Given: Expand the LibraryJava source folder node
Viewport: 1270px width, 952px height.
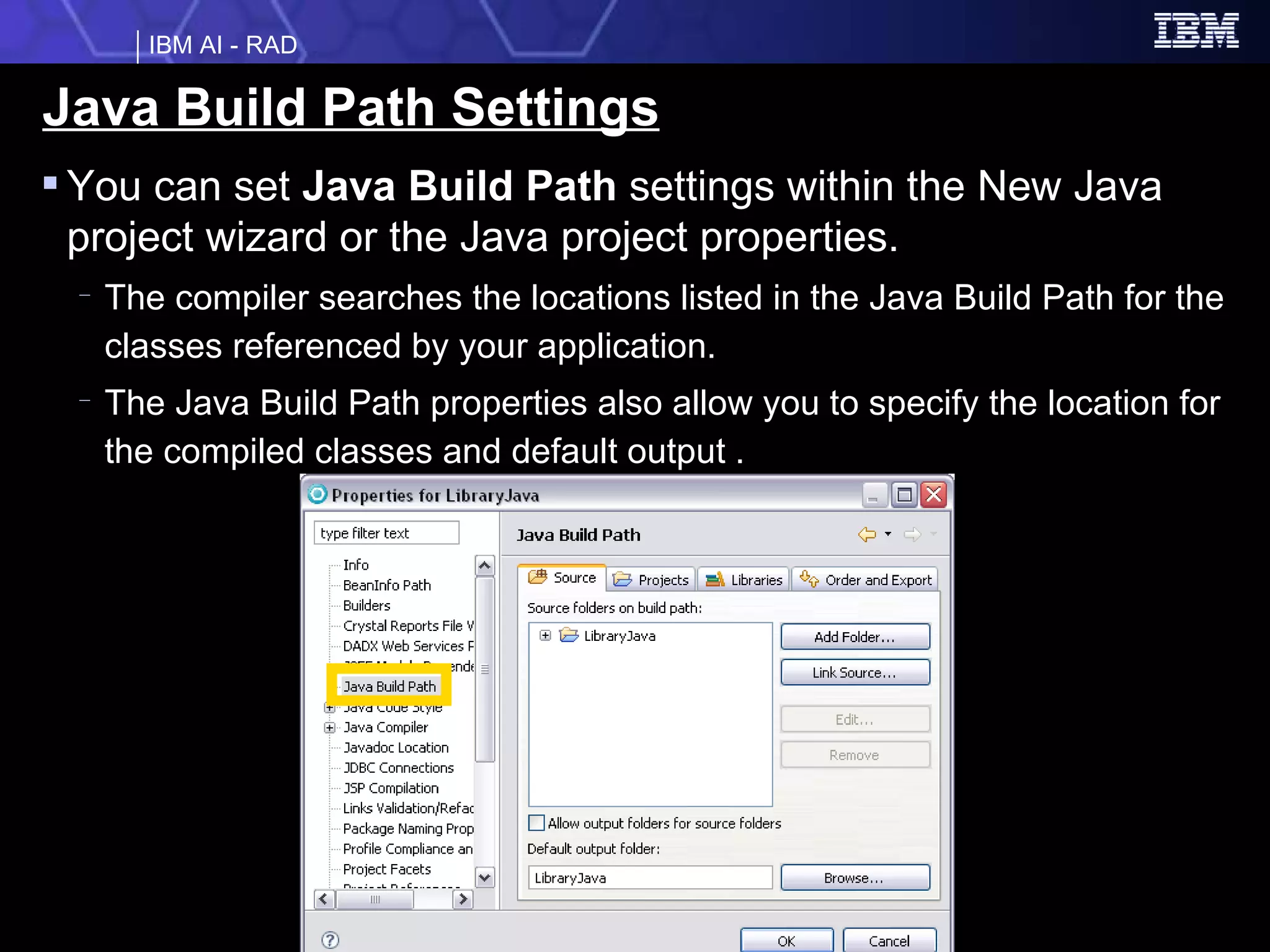Looking at the screenshot, I should [545, 635].
